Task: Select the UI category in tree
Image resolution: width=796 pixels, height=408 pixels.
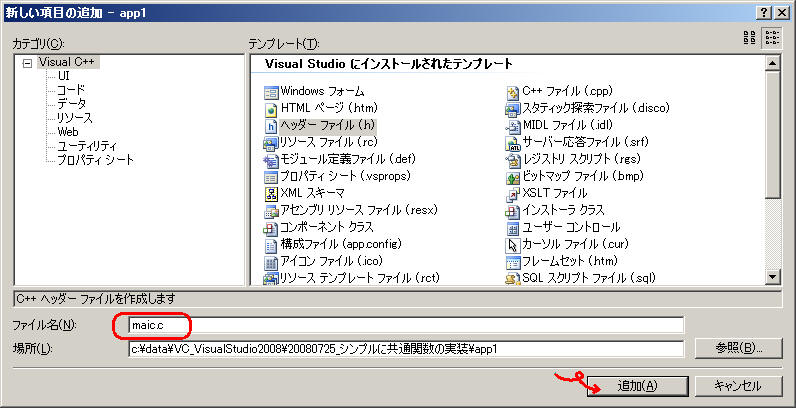Action: coord(63,75)
